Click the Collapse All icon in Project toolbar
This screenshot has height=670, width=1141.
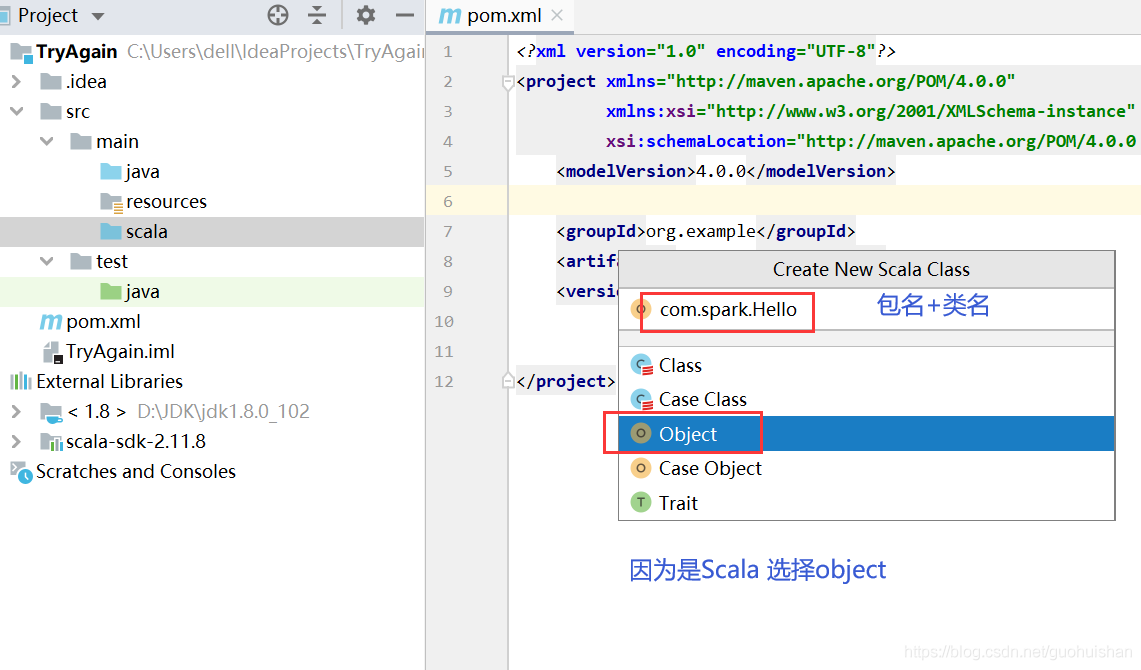317,15
